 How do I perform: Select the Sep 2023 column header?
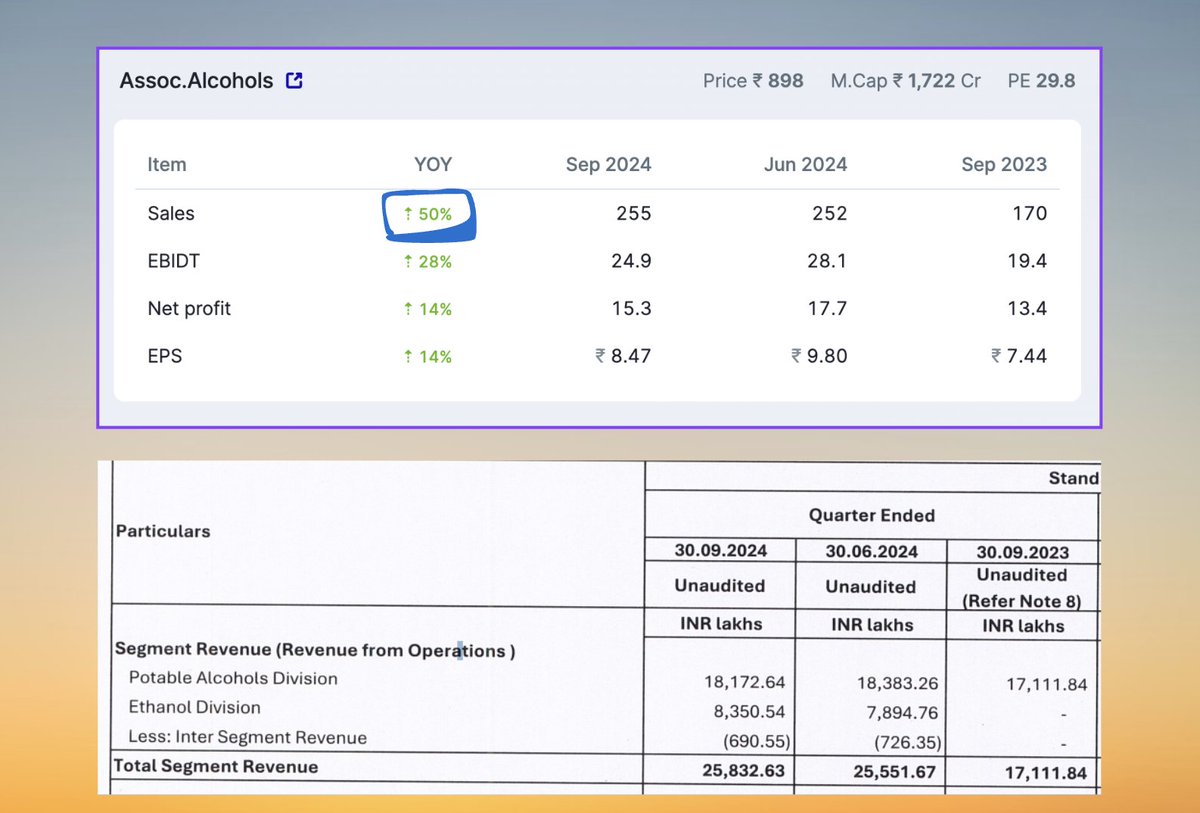[x=1004, y=165]
